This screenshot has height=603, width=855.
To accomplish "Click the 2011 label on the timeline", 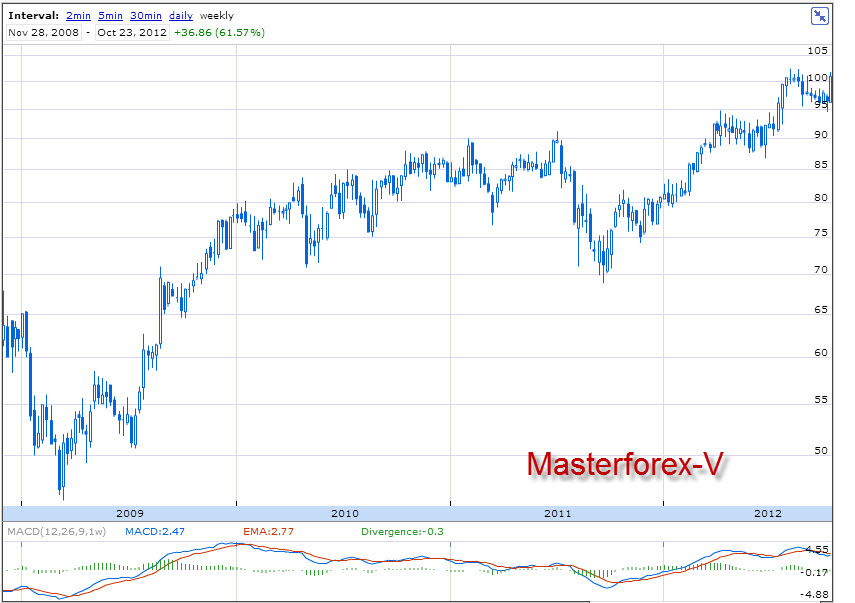I will 557,513.
